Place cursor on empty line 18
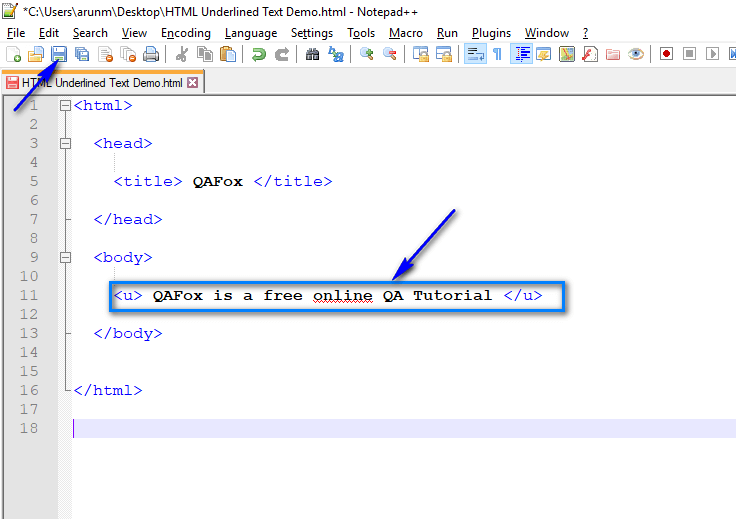 click(404, 428)
